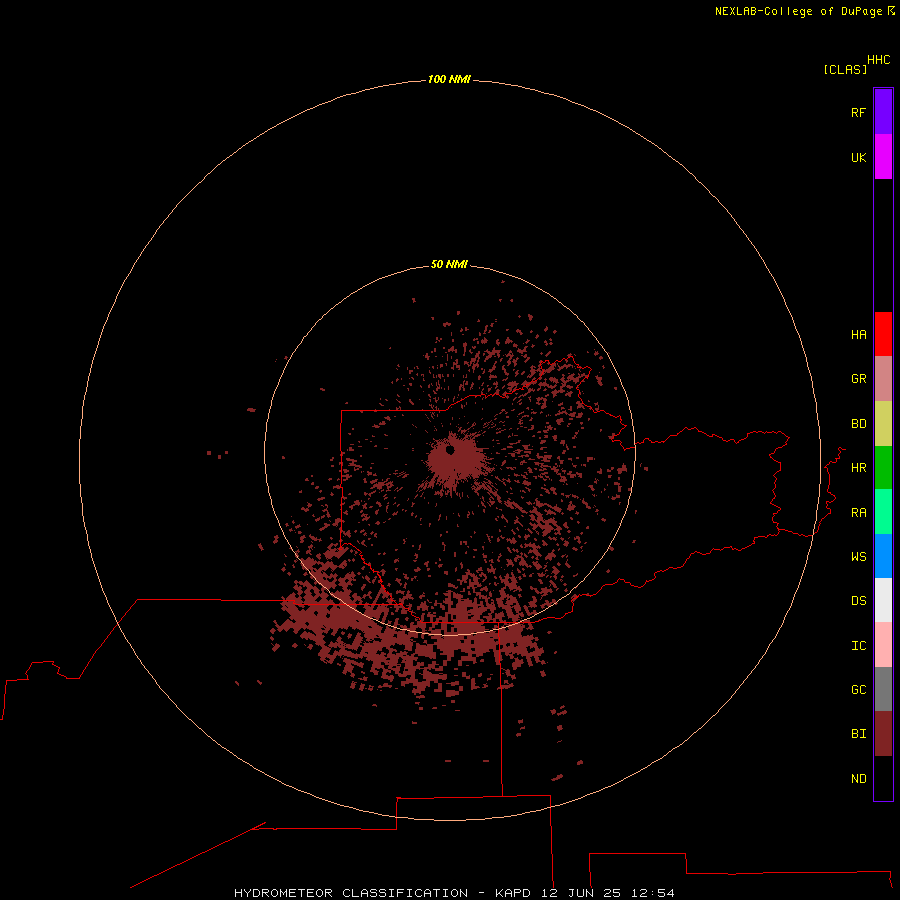Click the IC pink color swatch
Viewport: 900px width, 900px height.
click(x=883, y=645)
